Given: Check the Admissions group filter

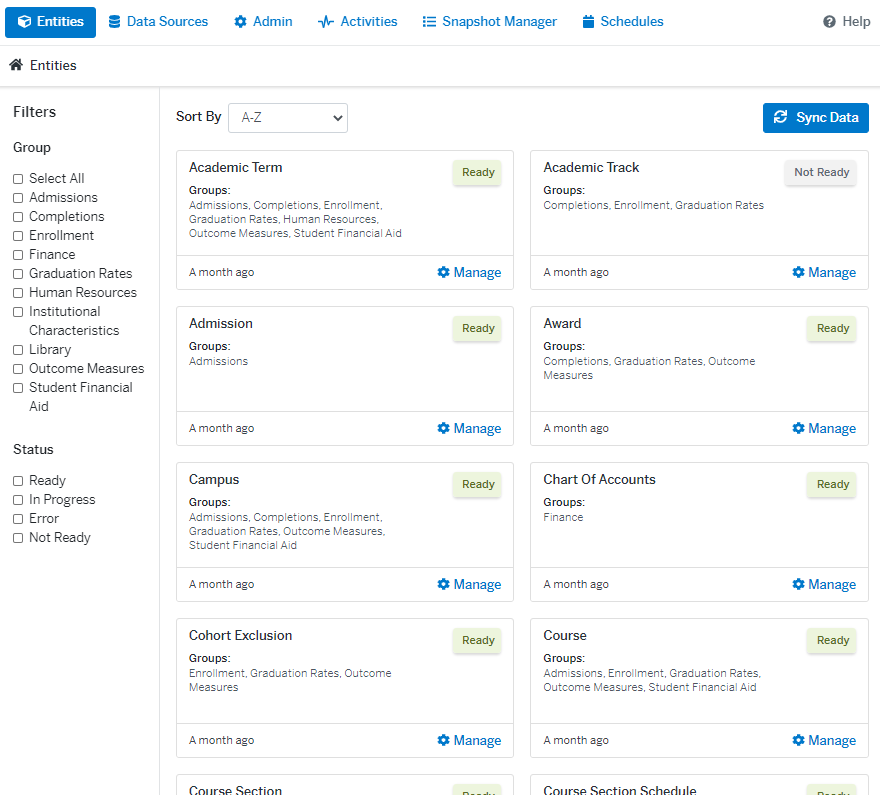Looking at the screenshot, I should pyautogui.click(x=18, y=198).
